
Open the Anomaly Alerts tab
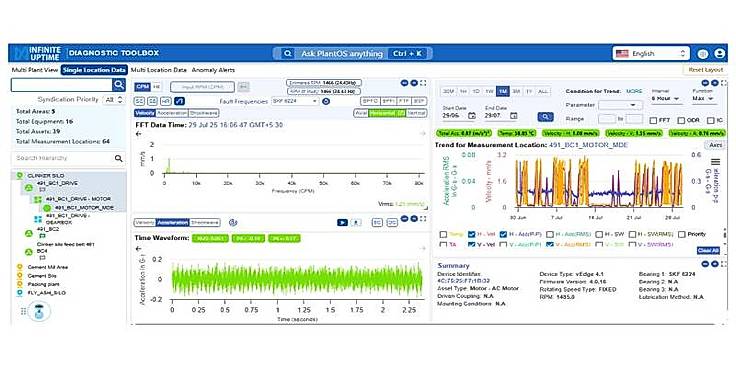[214, 70]
